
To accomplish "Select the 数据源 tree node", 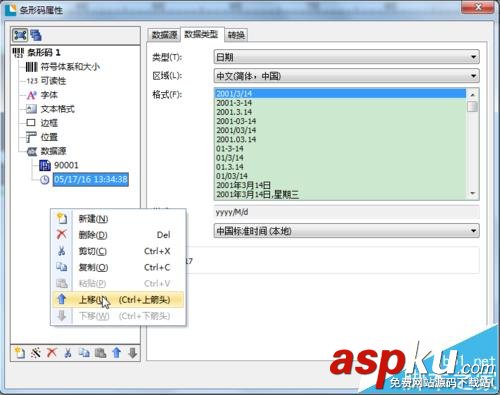I will coord(53,151).
